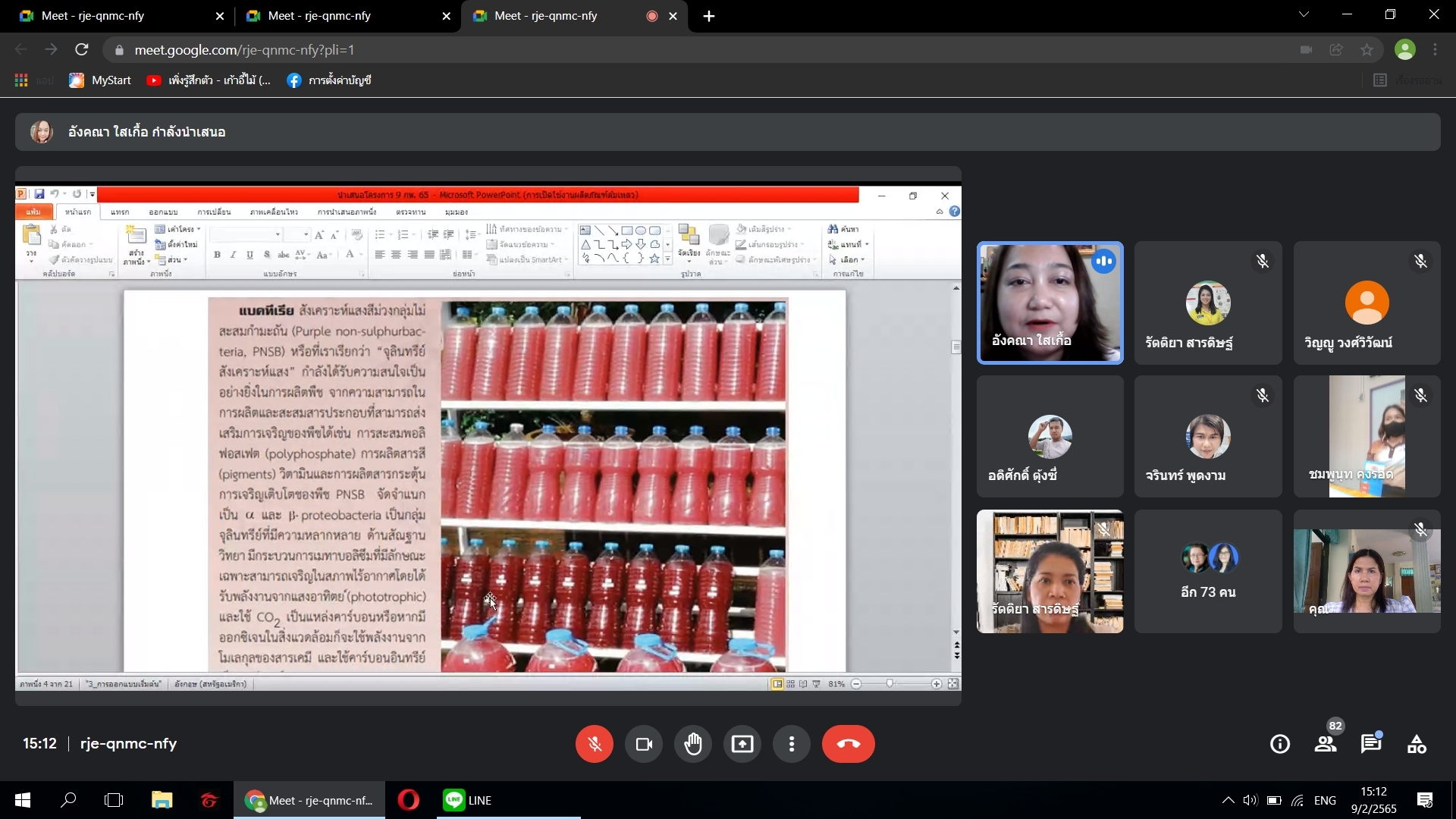Image resolution: width=1456 pixels, height=819 pixels.
Task: Leave the call with red hang-up button
Action: coord(848,744)
